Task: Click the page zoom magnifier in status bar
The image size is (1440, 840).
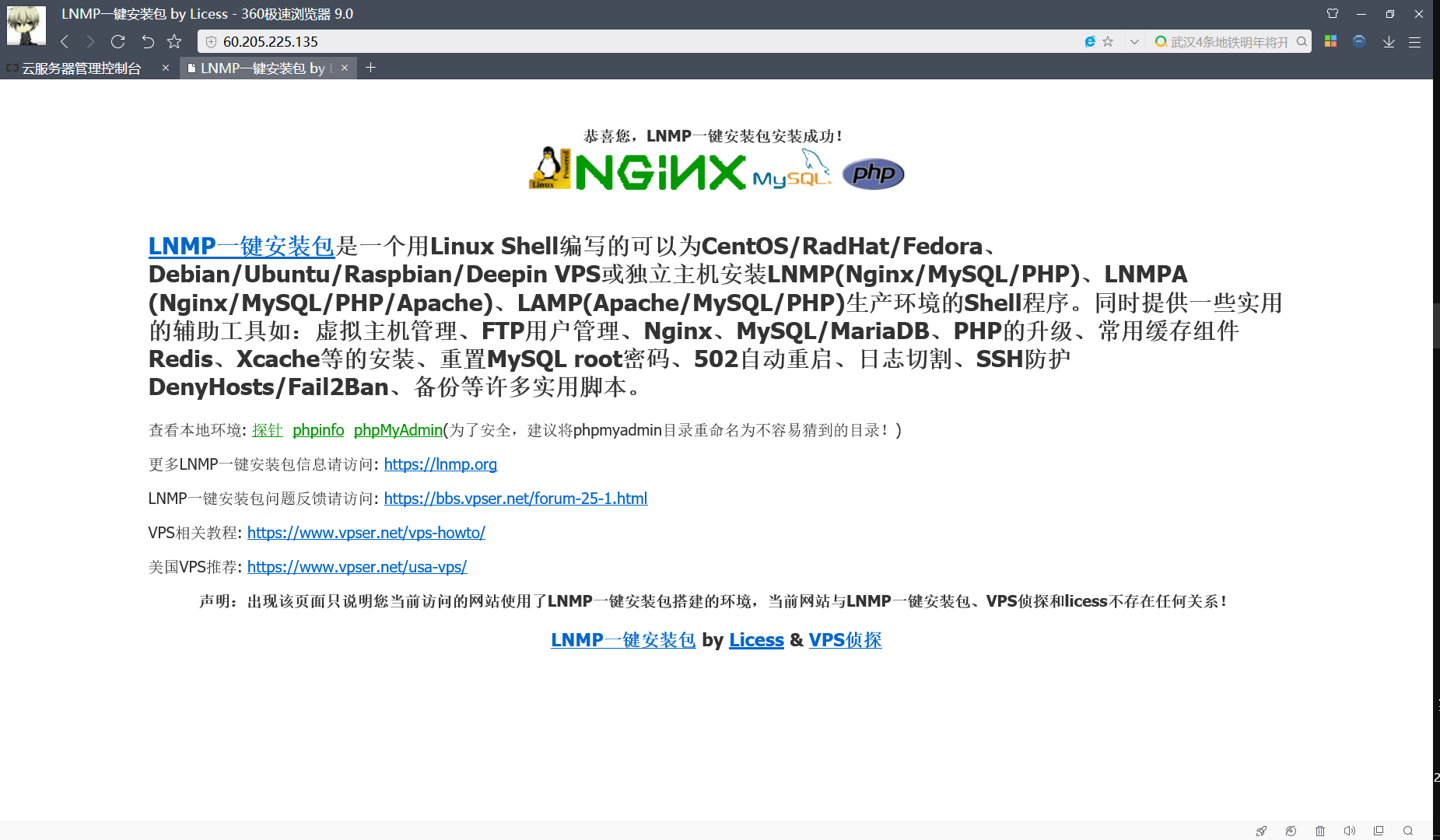Action: tap(1408, 831)
